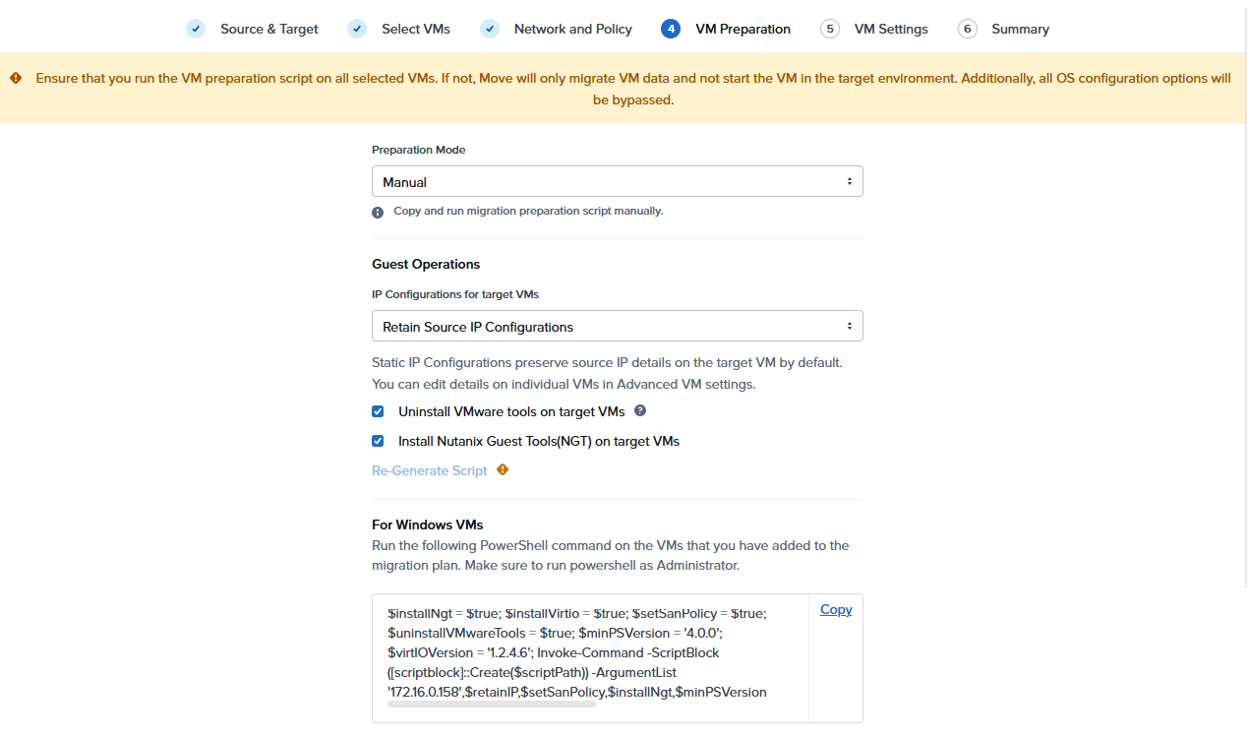Uncheck Uninstall VMware tools on target VMs
Image resolution: width=1247 pixels, height=752 pixels.
378,411
